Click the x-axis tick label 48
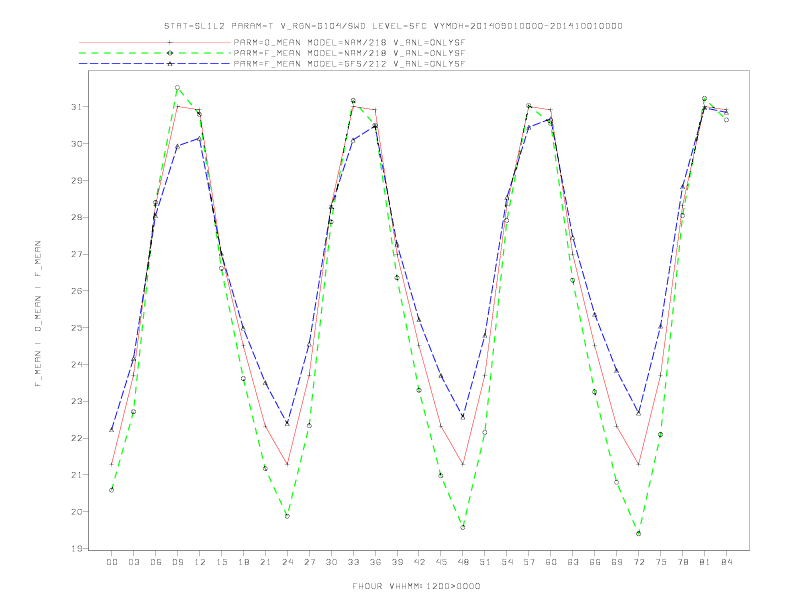792x612 pixels. [463, 562]
